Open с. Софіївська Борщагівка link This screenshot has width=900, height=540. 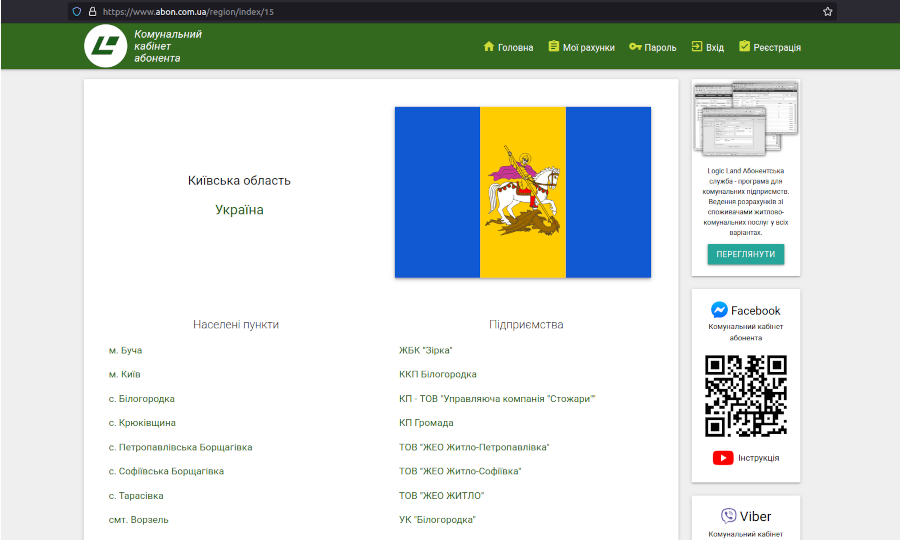(166, 471)
